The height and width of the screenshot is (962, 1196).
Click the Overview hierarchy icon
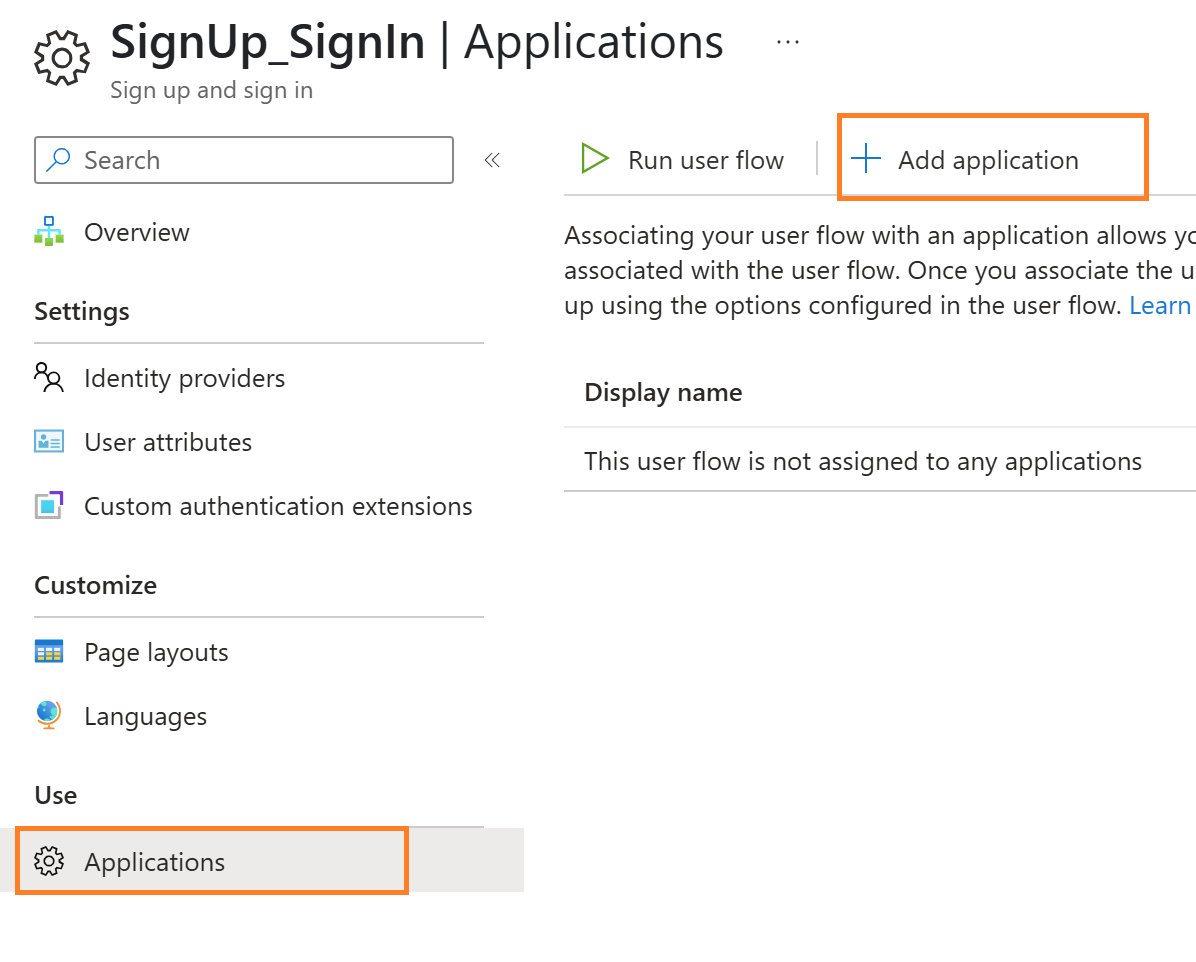coord(49,232)
